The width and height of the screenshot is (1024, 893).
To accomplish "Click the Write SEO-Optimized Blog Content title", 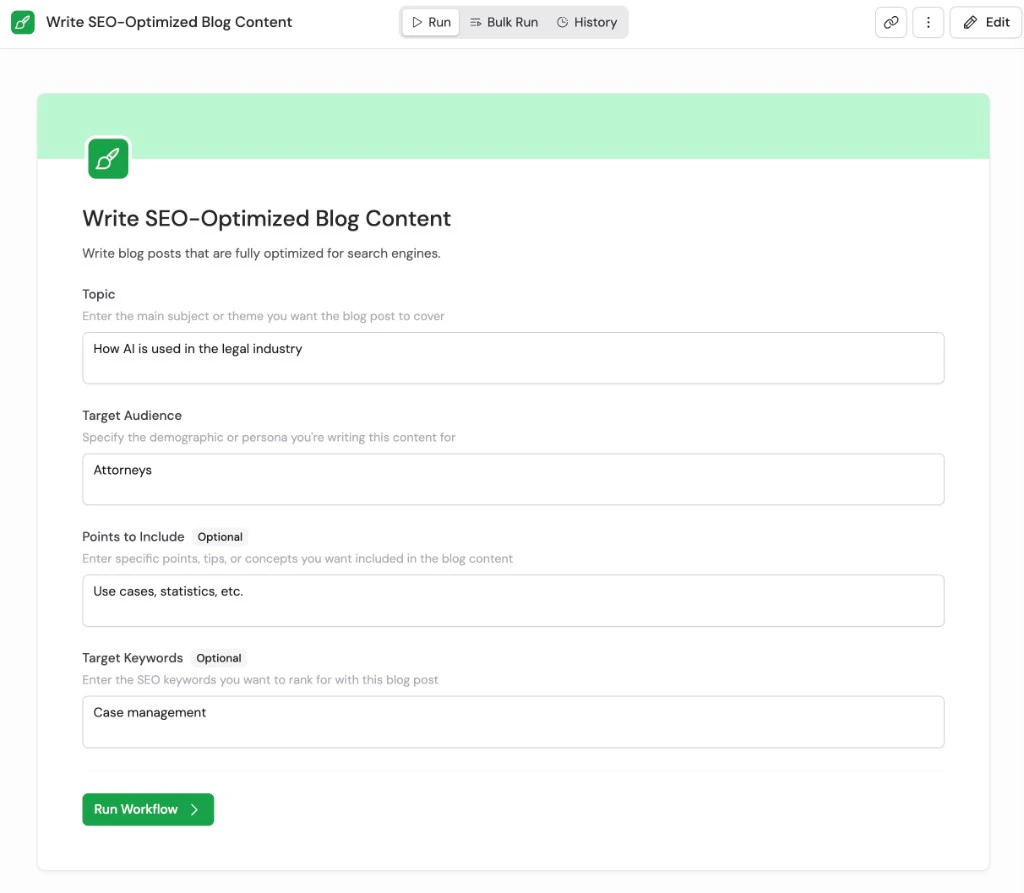I will (x=266, y=218).
